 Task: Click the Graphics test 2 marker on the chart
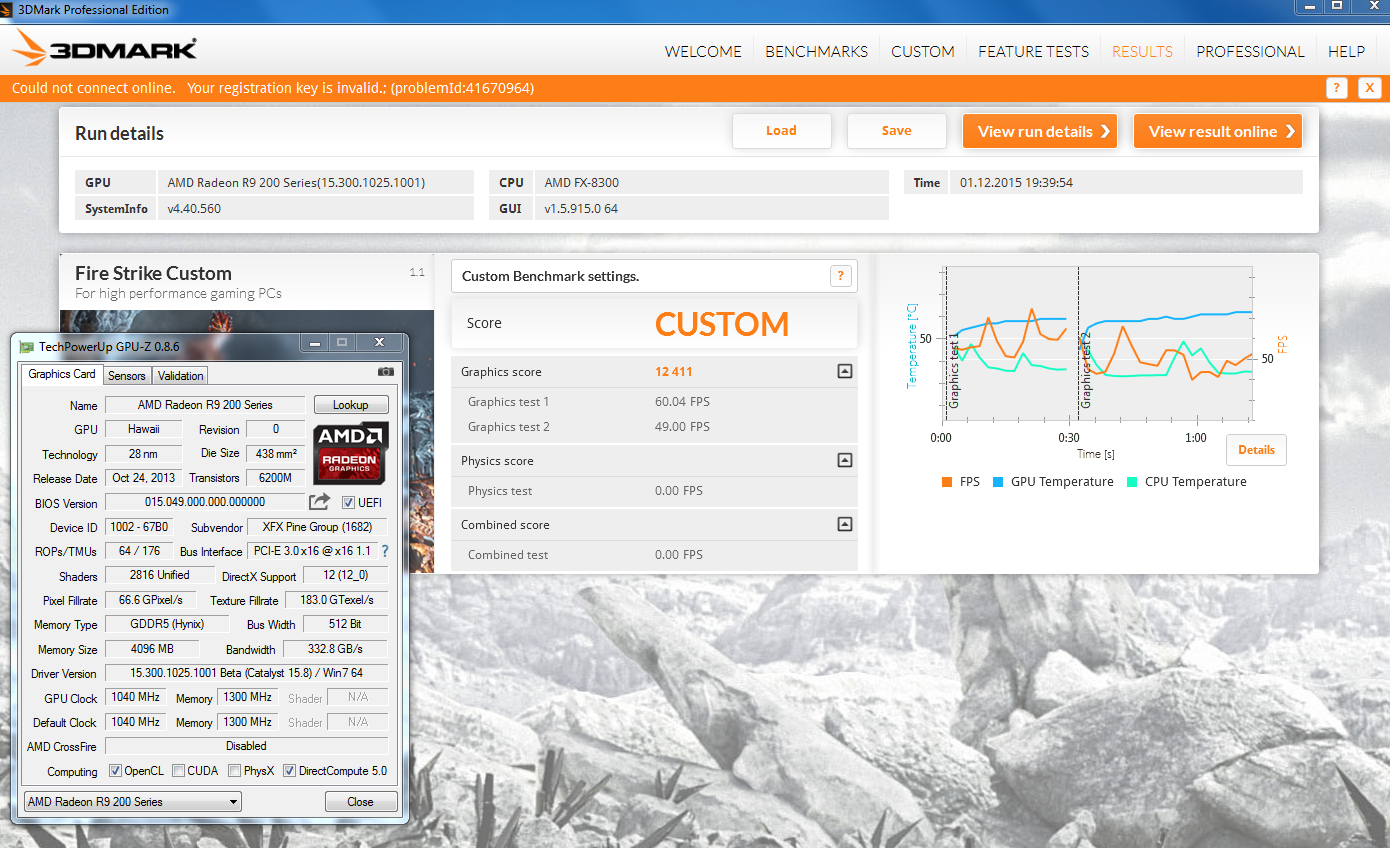[x=1086, y=369]
